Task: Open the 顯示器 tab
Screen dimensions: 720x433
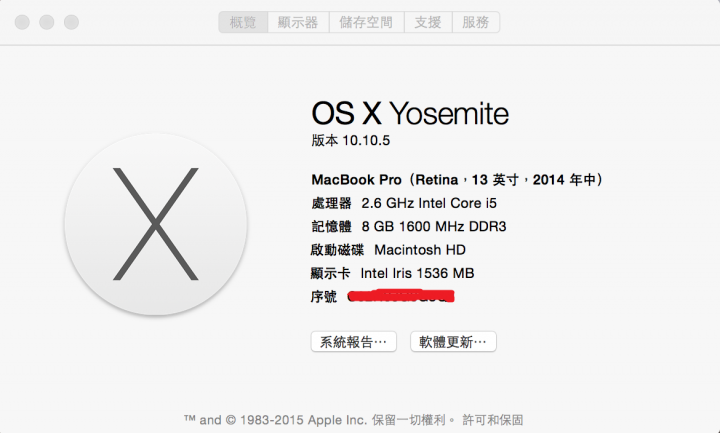Action: coord(298,22)
